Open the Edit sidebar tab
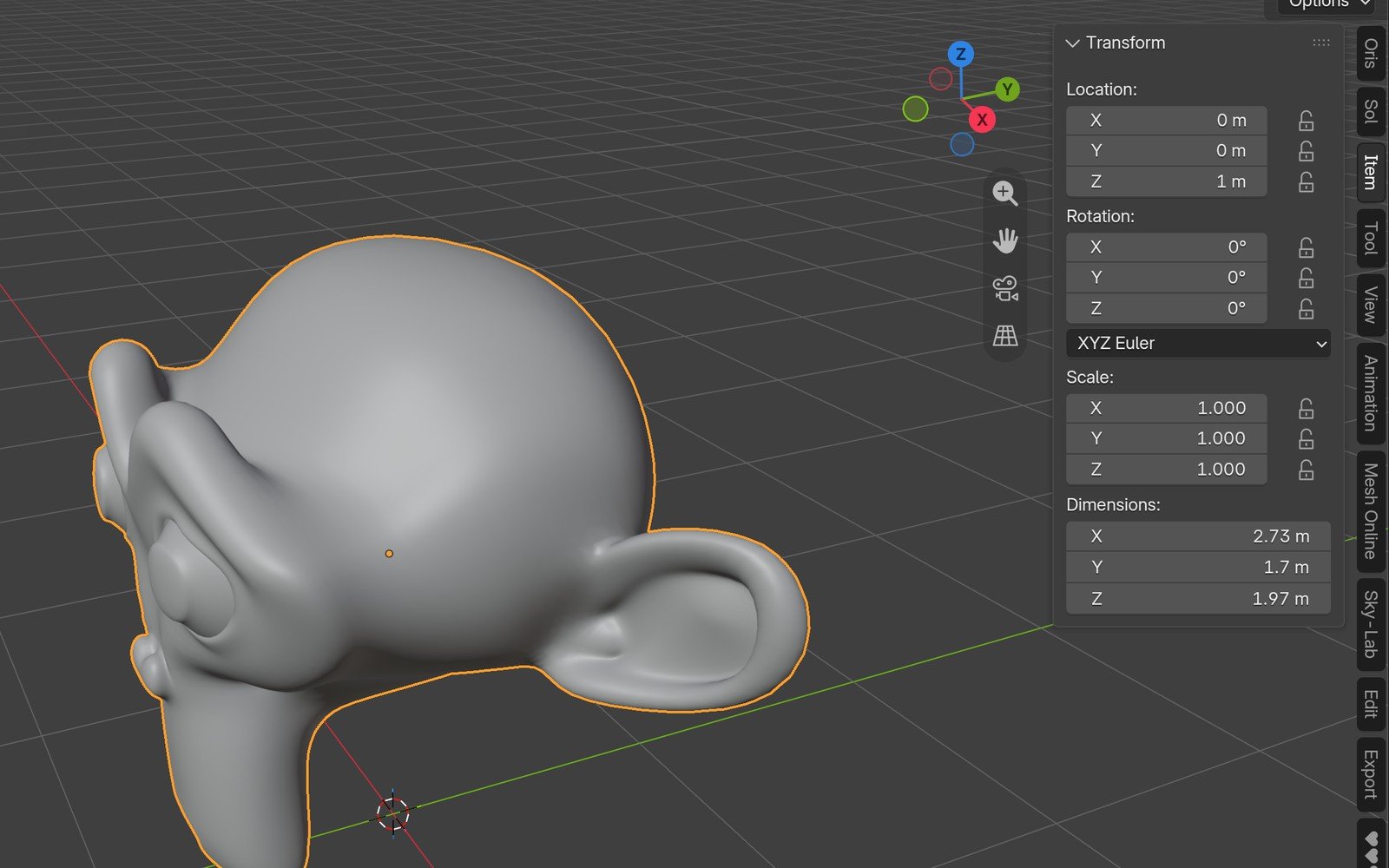Screen dimensions: 1389x868 pyautogui.click(x=1370, y=703)
